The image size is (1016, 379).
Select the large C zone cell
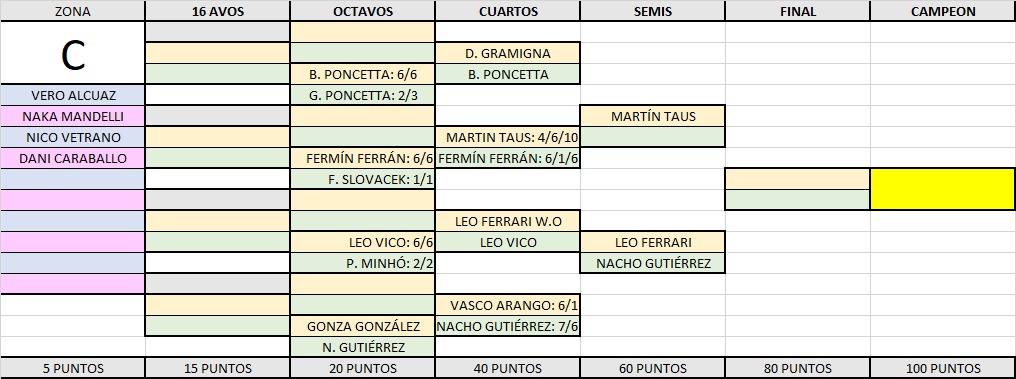(x=73, y=53)
